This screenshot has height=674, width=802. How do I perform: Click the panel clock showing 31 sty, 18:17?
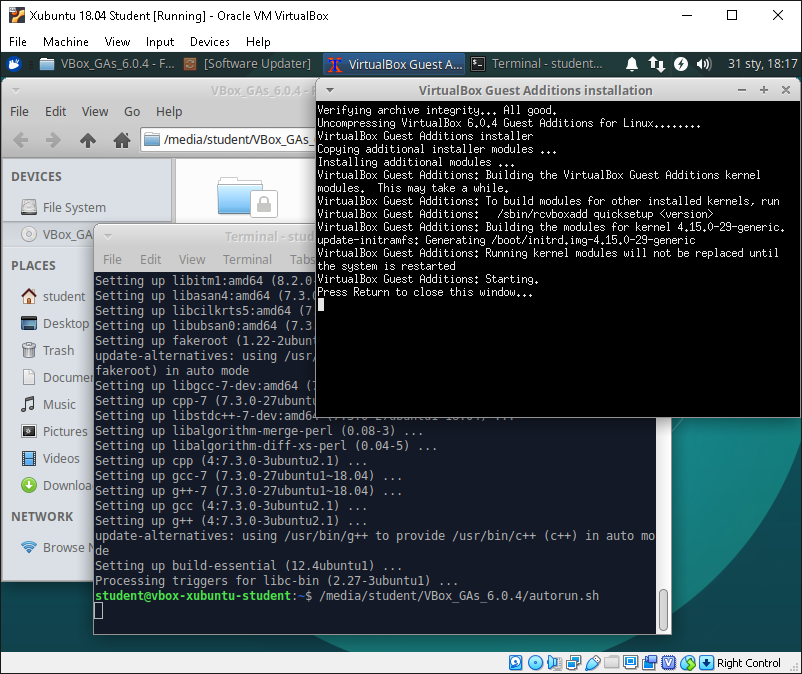(x=762, y=64)
